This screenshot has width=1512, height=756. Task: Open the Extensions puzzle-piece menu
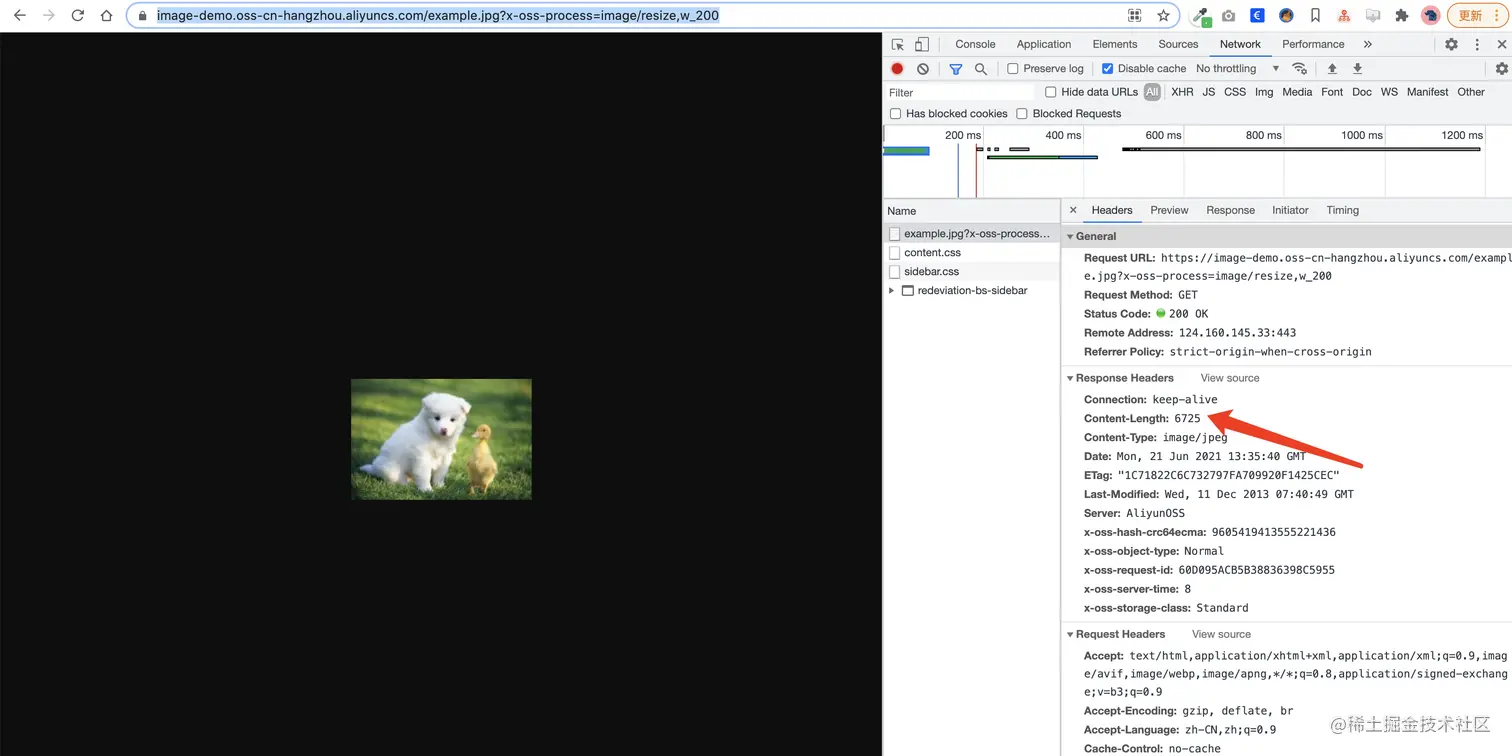tap(1401, 16)
